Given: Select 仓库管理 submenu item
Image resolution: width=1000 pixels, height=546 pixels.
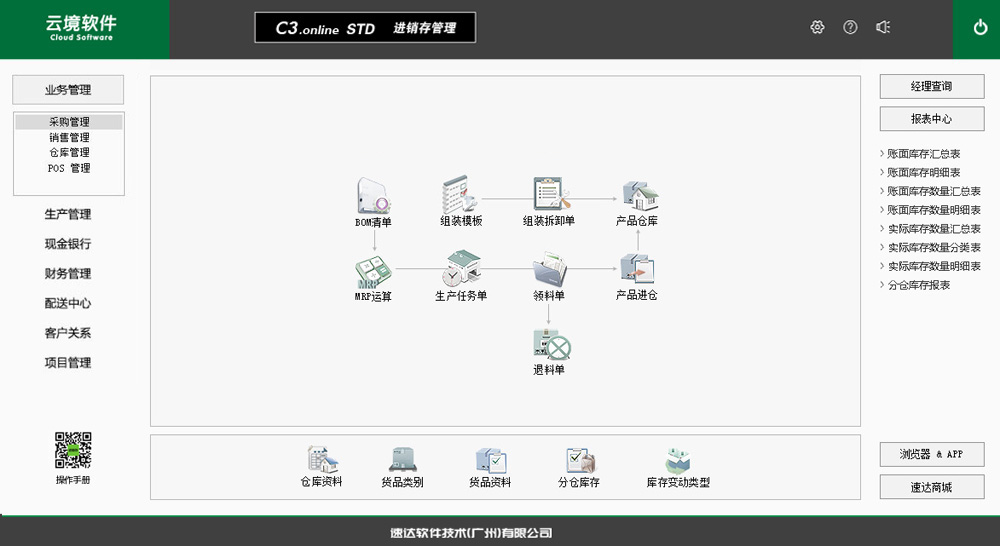Looking at the screenshot, I should tap(69, 153).
